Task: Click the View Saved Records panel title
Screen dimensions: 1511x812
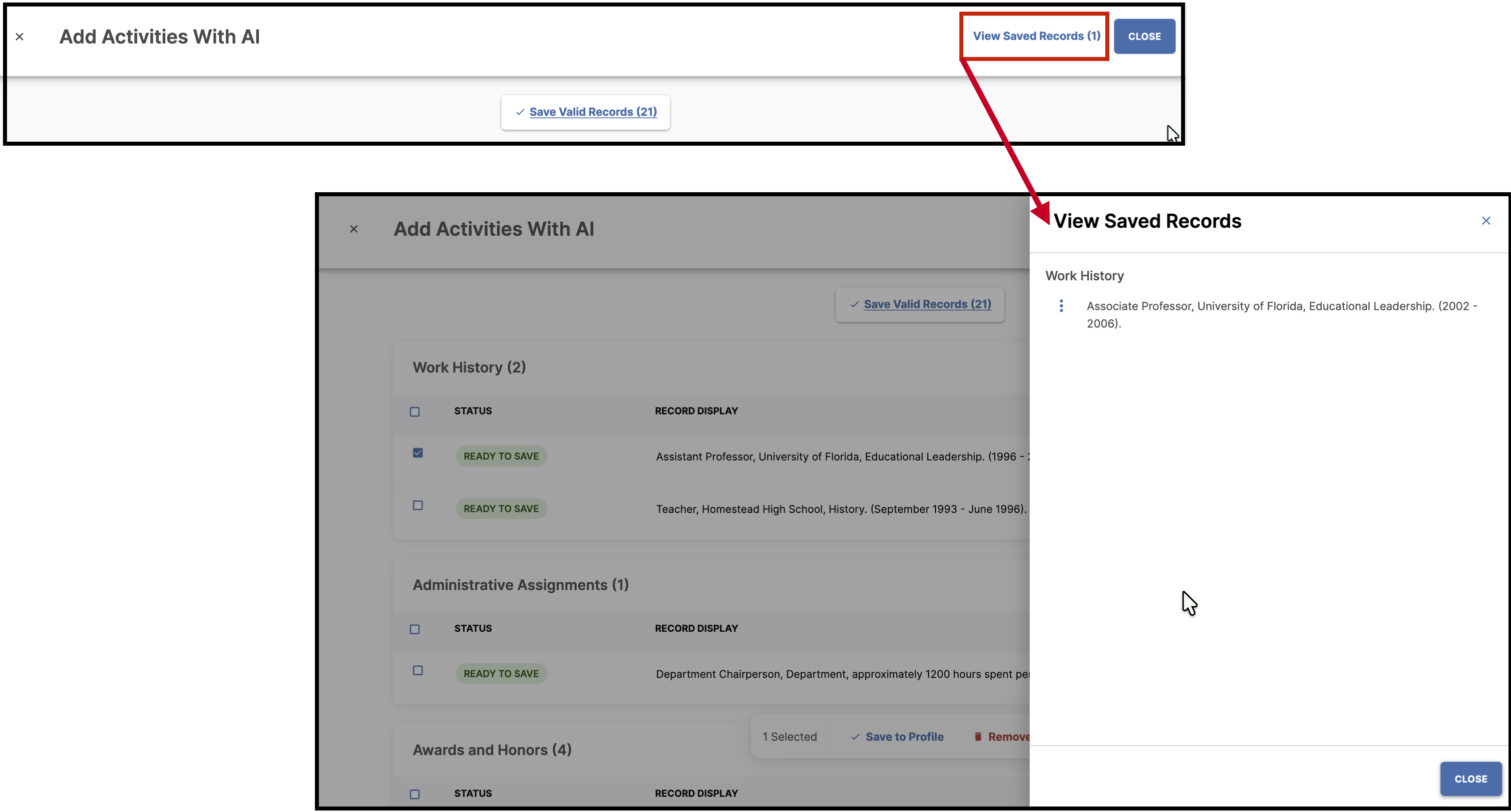Action: 1148,221
